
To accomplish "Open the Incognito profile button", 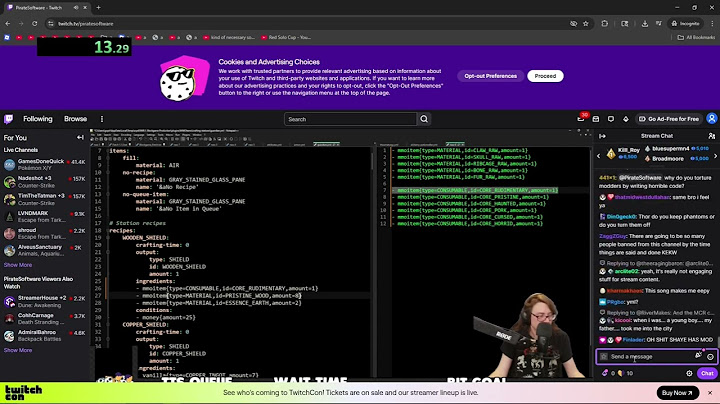I will click(x=685, y=23).
